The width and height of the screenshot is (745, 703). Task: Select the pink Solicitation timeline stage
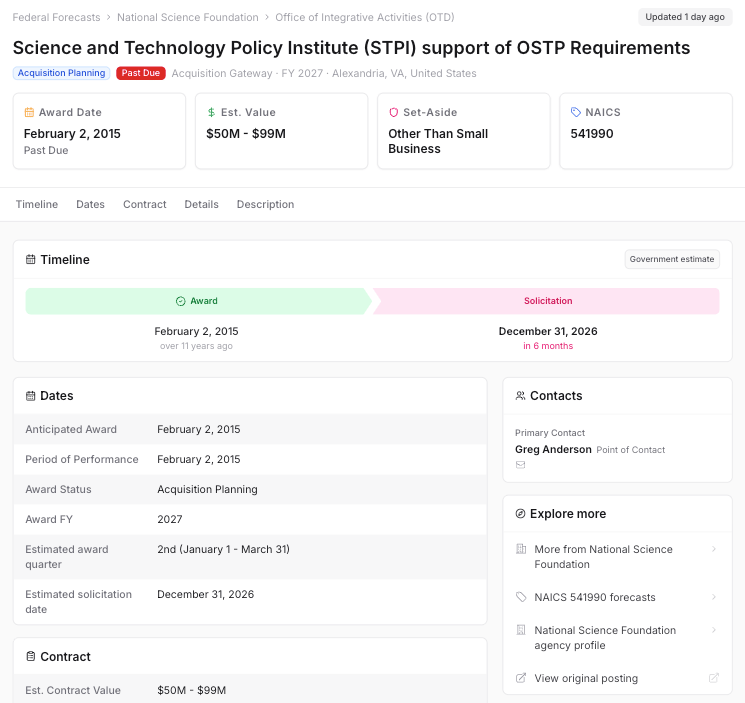tap(546, 301)
